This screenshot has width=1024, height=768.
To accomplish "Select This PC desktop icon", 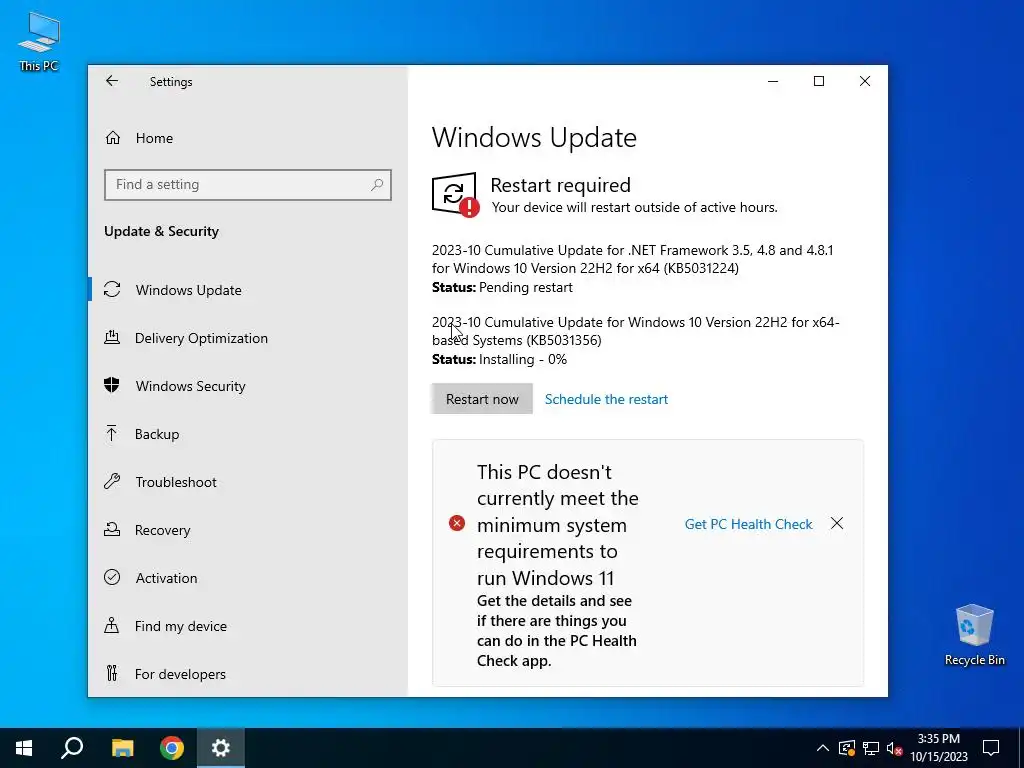I will coord(39,42).
